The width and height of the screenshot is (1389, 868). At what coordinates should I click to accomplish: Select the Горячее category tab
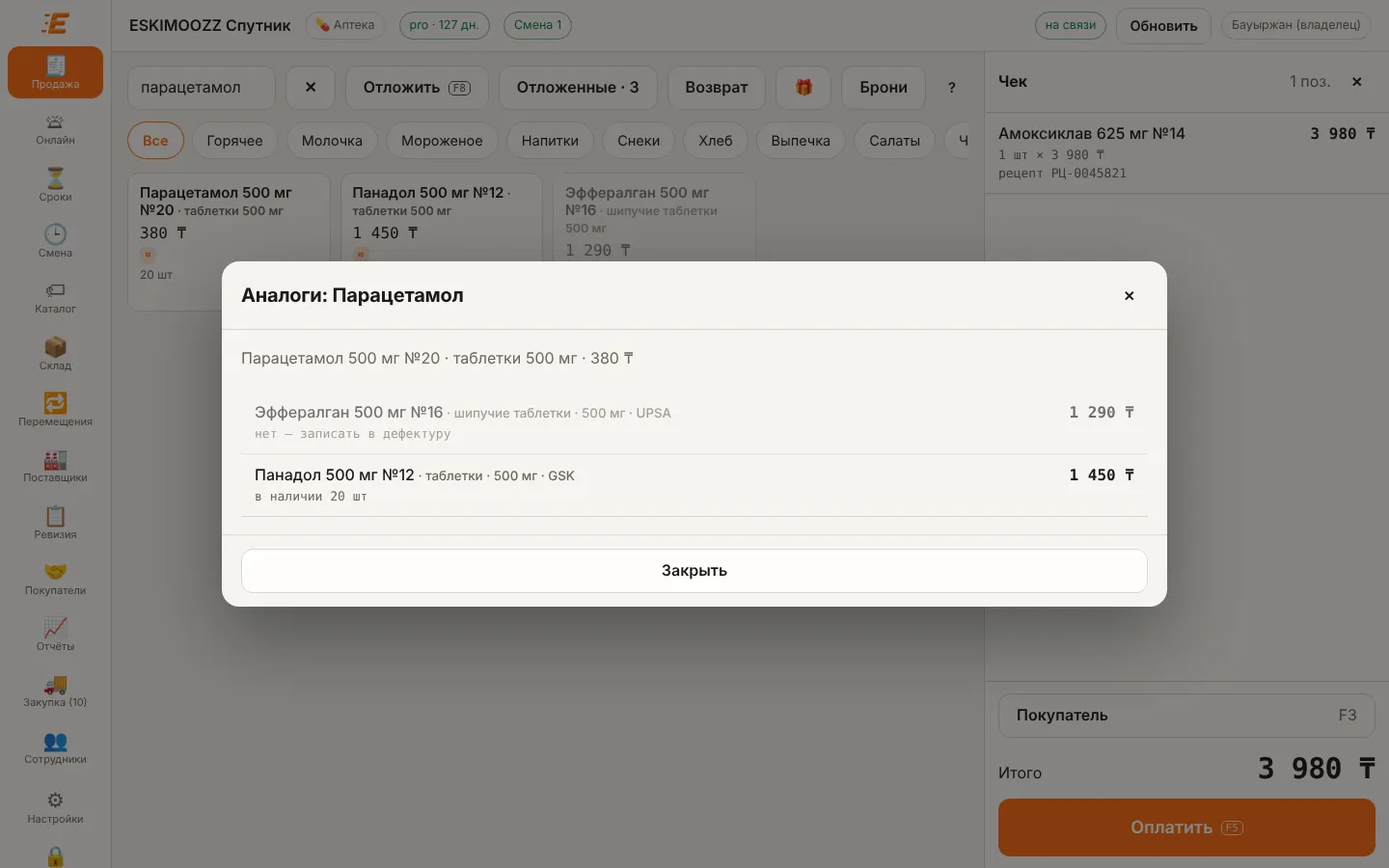(x=234, y=141)
